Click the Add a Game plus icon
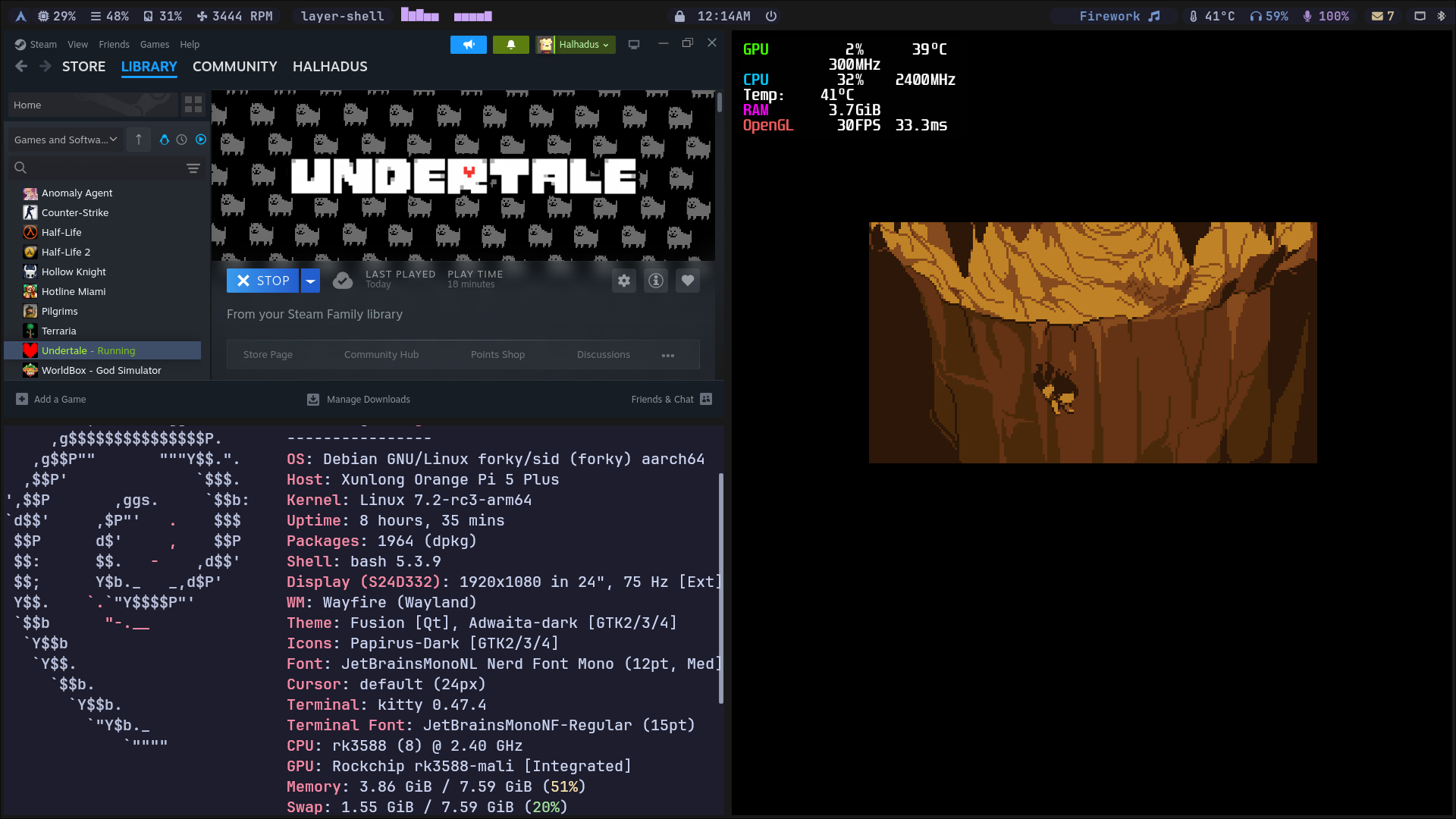Screen dimensions: 1456x819 [22, 399]
